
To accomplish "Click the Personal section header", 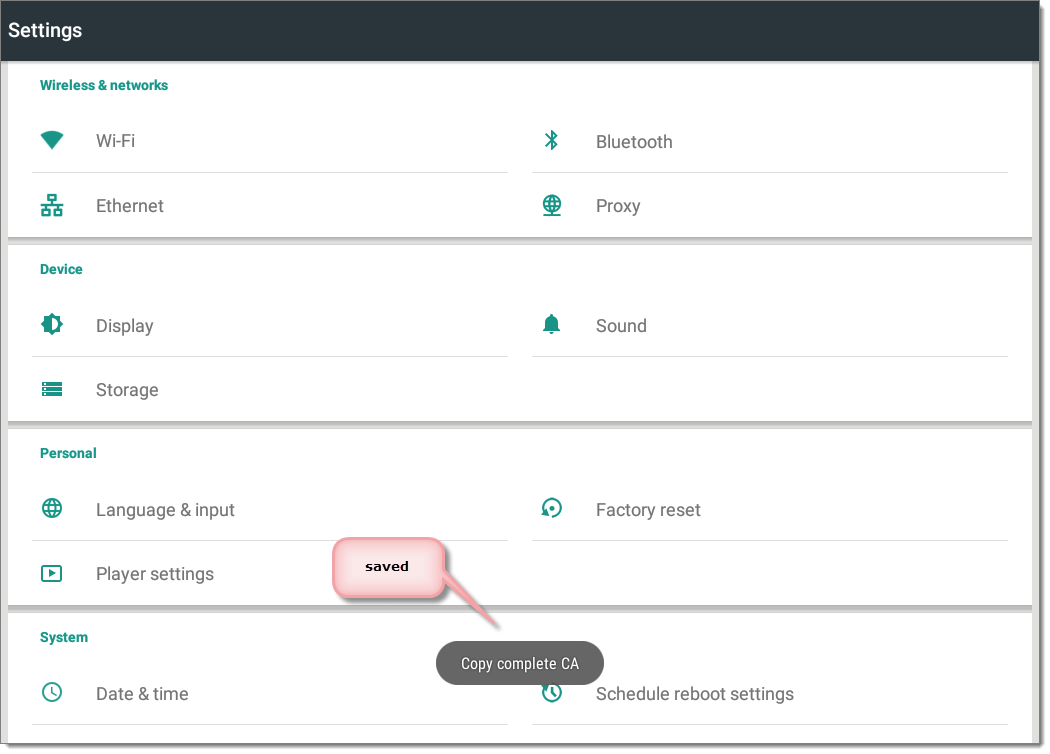I will click(68, 453).
